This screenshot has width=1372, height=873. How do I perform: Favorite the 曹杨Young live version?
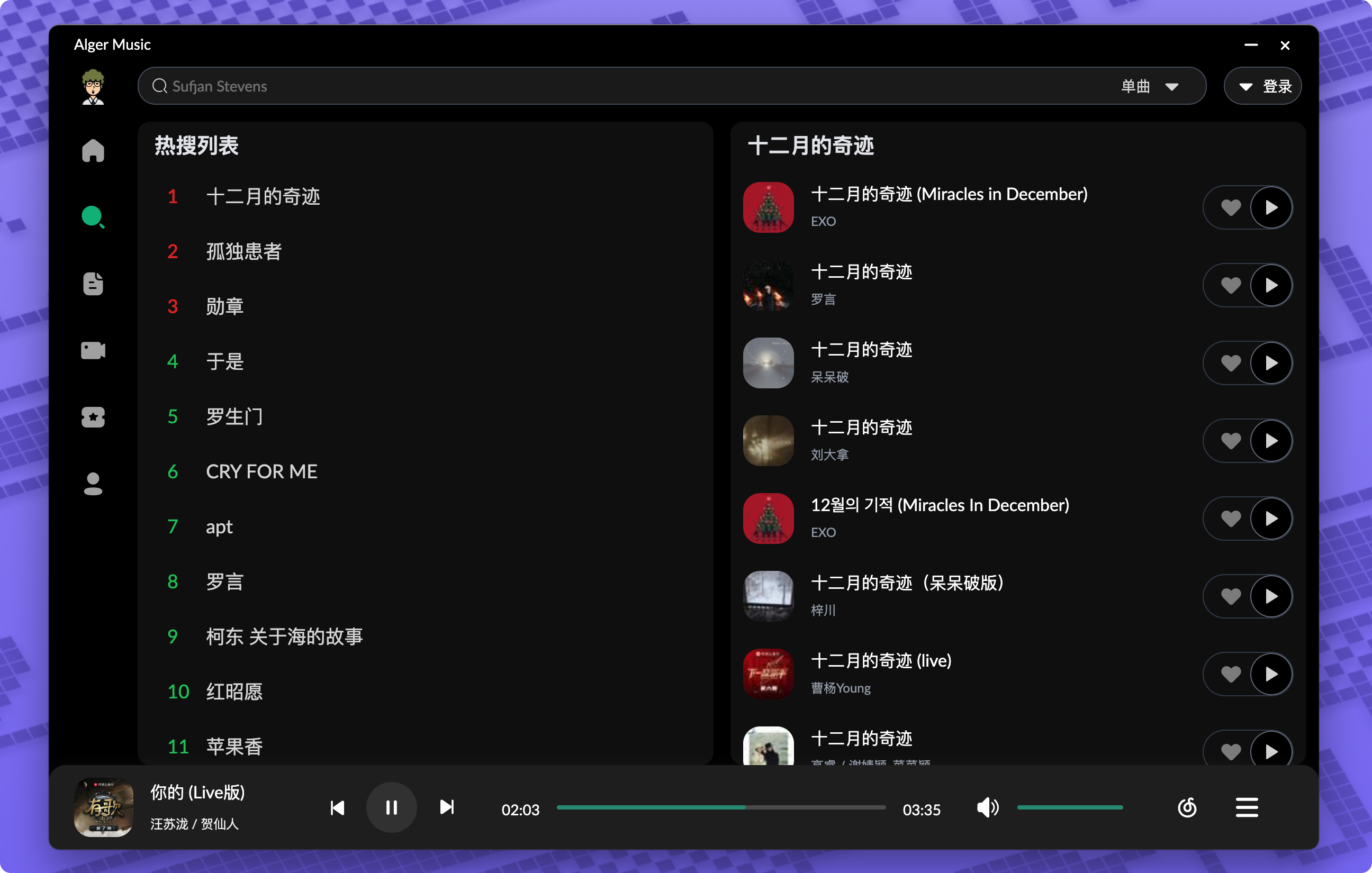[1230, 674]
